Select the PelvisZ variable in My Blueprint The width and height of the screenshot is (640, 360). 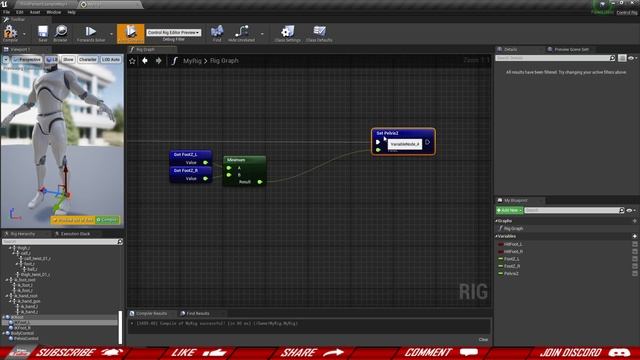511,273
